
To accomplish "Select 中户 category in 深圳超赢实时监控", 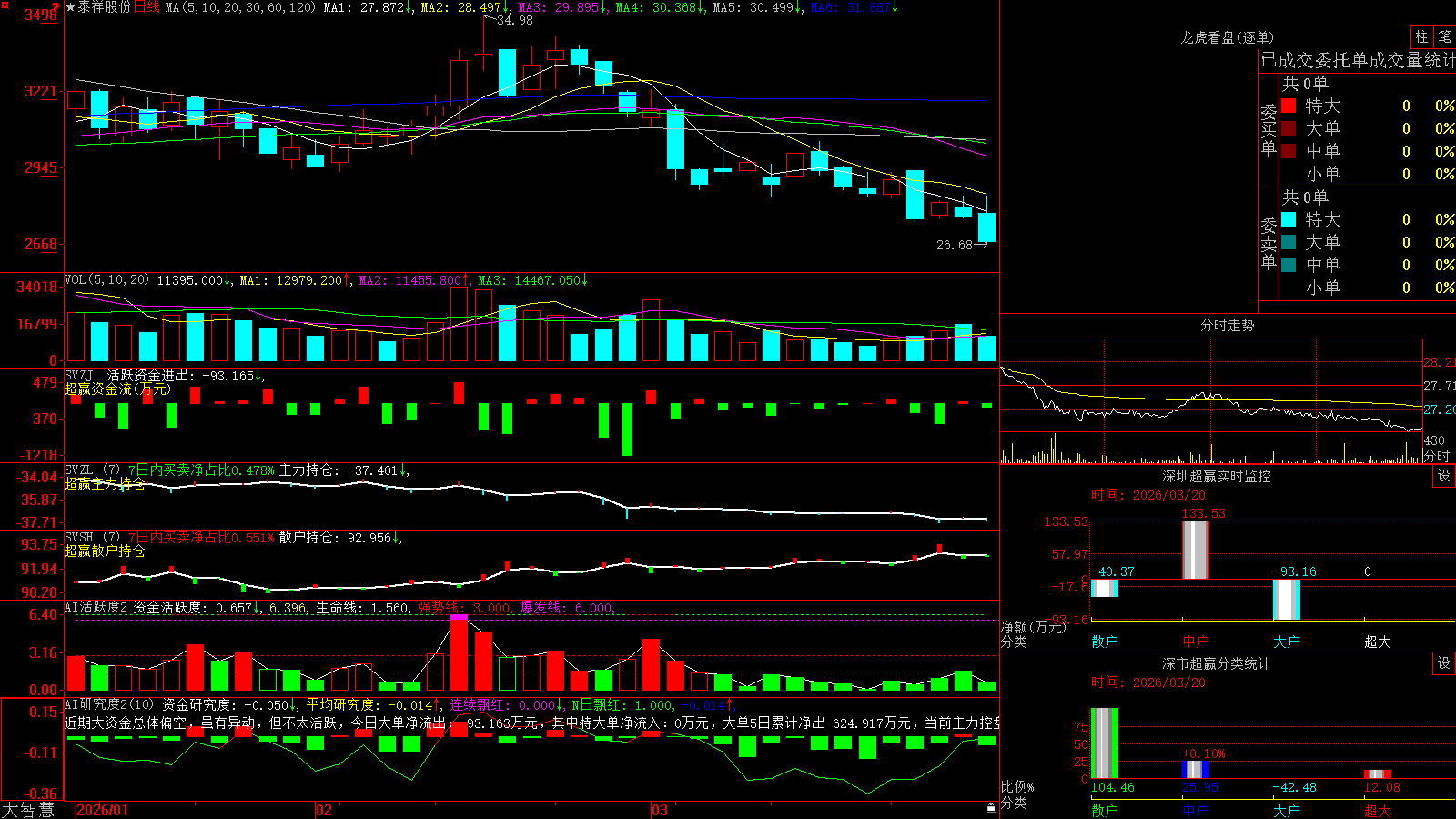I will tap(1196, 642).
